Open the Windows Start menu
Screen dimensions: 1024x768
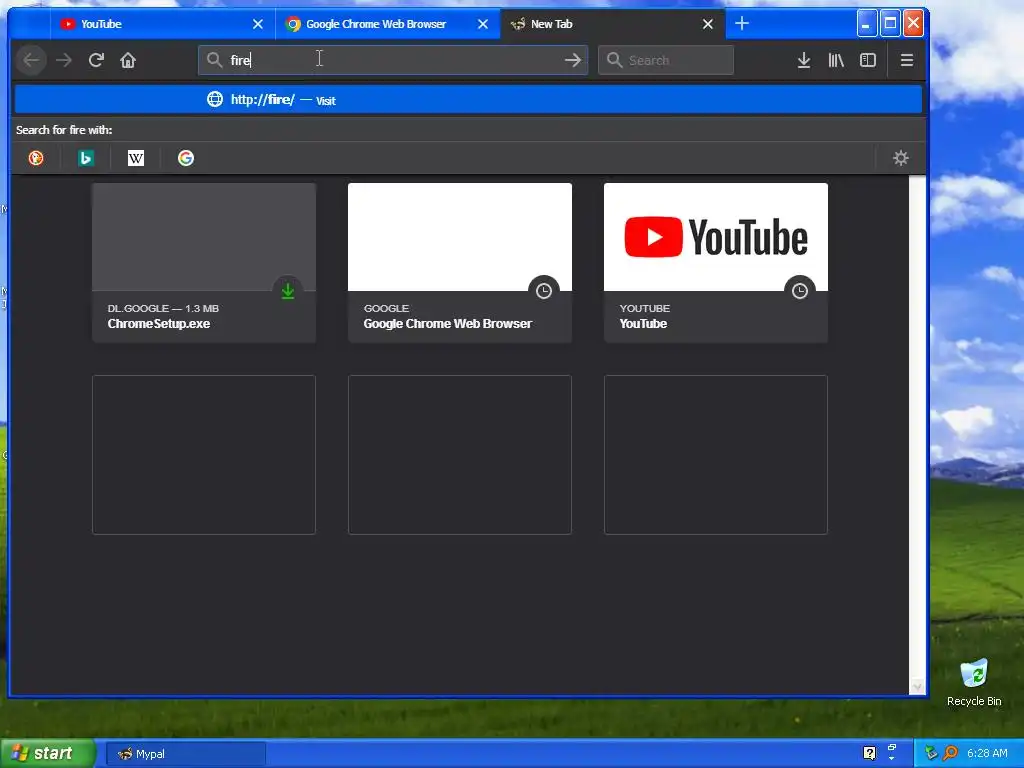(47, 754)
